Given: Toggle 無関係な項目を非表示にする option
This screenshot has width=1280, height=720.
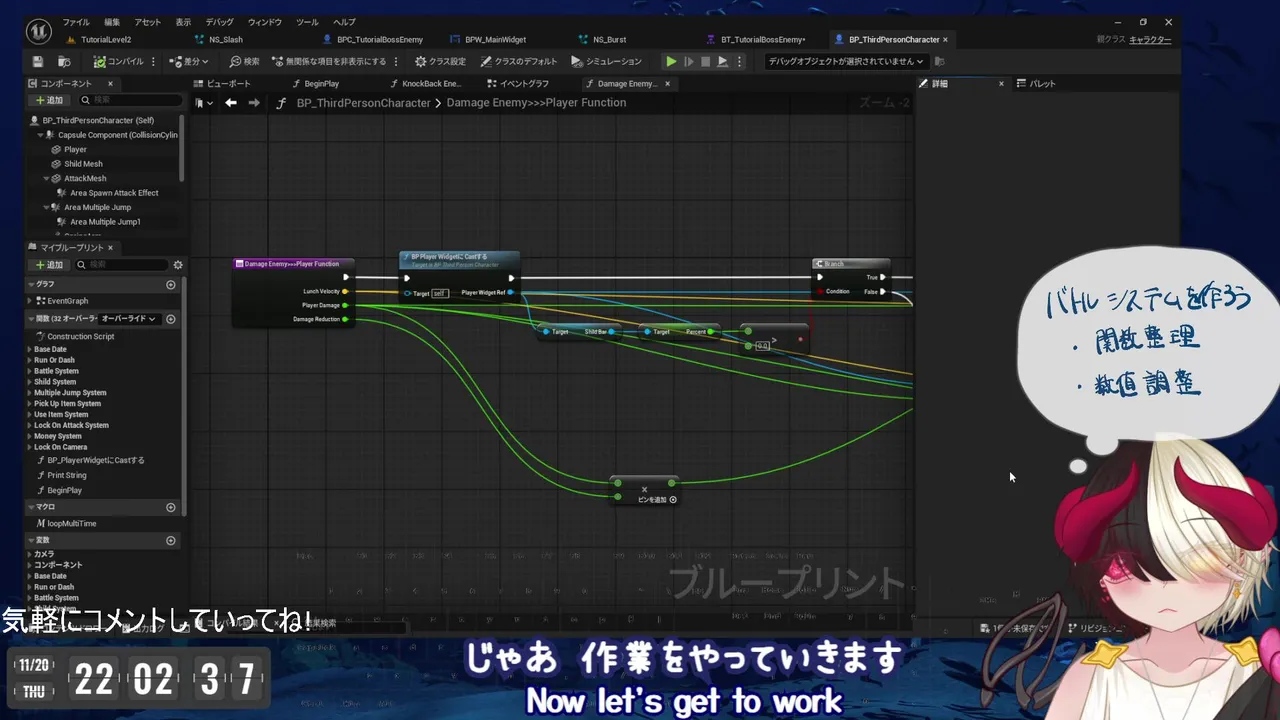Looking at the screenshot, I should [x=328, y=61].
